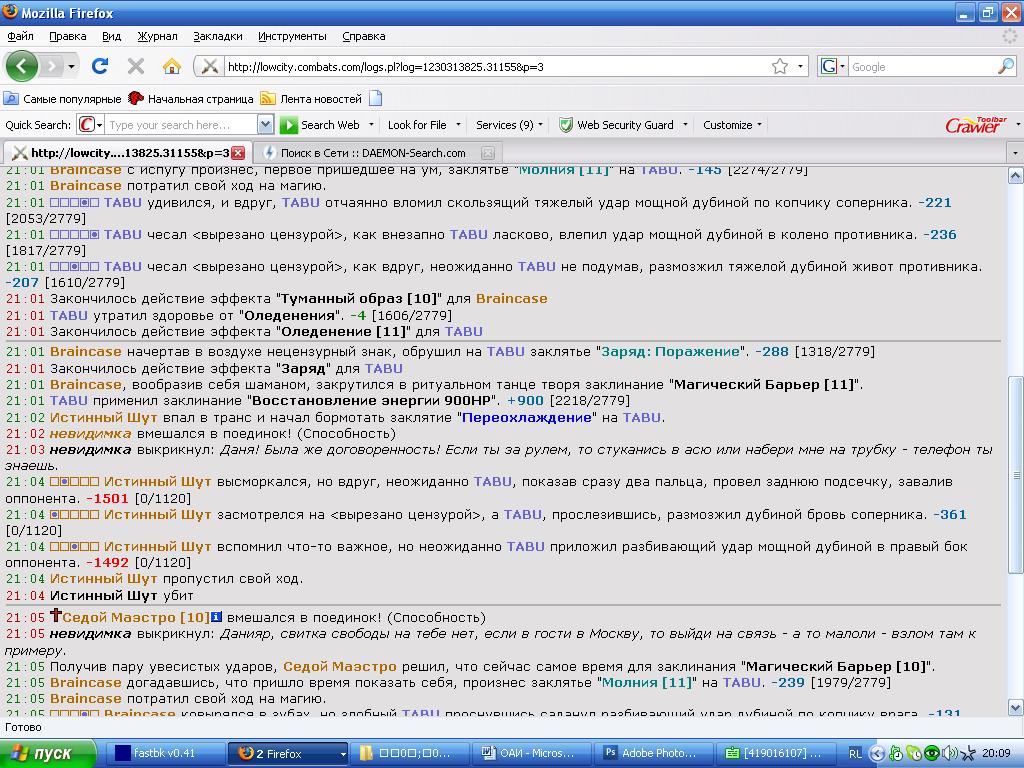Go to the Home page
Viewport: 1024px width, 768px height.
[x=172, y=66]
